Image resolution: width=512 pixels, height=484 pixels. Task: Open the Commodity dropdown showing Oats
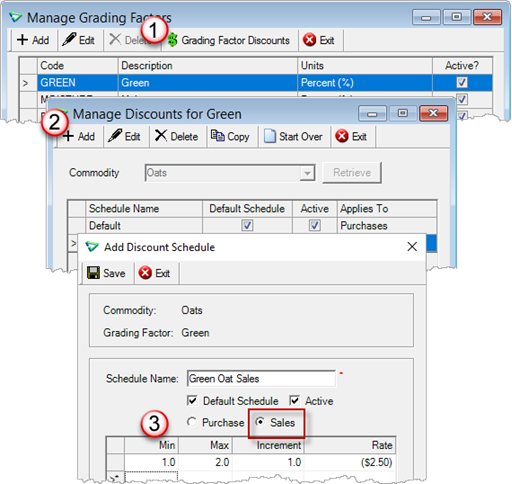point(307,173)
